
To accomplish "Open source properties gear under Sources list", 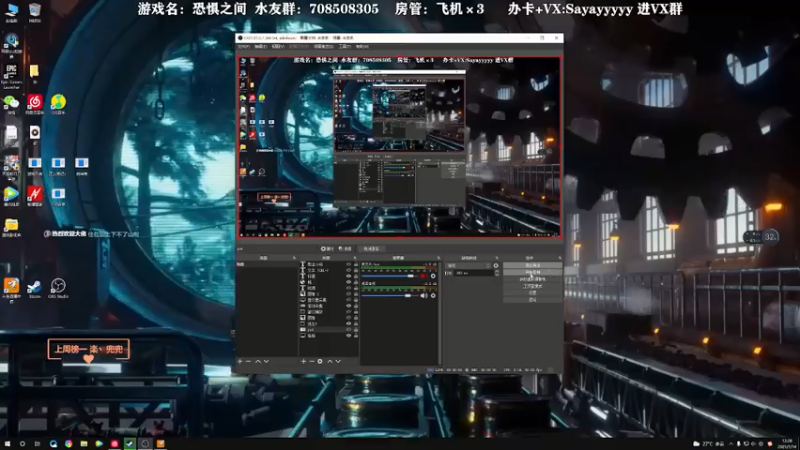I will [320, 361].
